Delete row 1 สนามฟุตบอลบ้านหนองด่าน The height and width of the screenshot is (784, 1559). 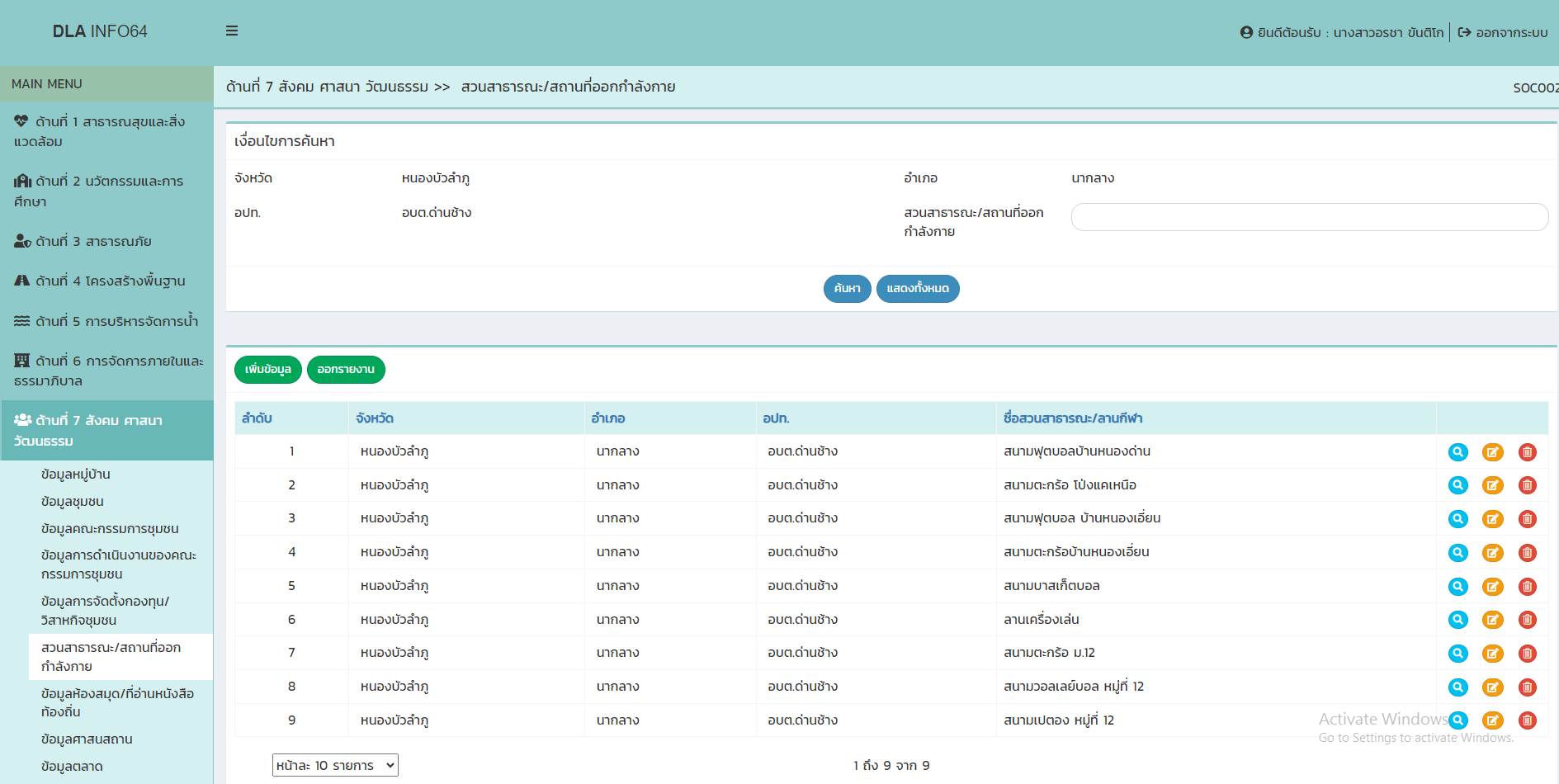click(x=1528, y=452)
